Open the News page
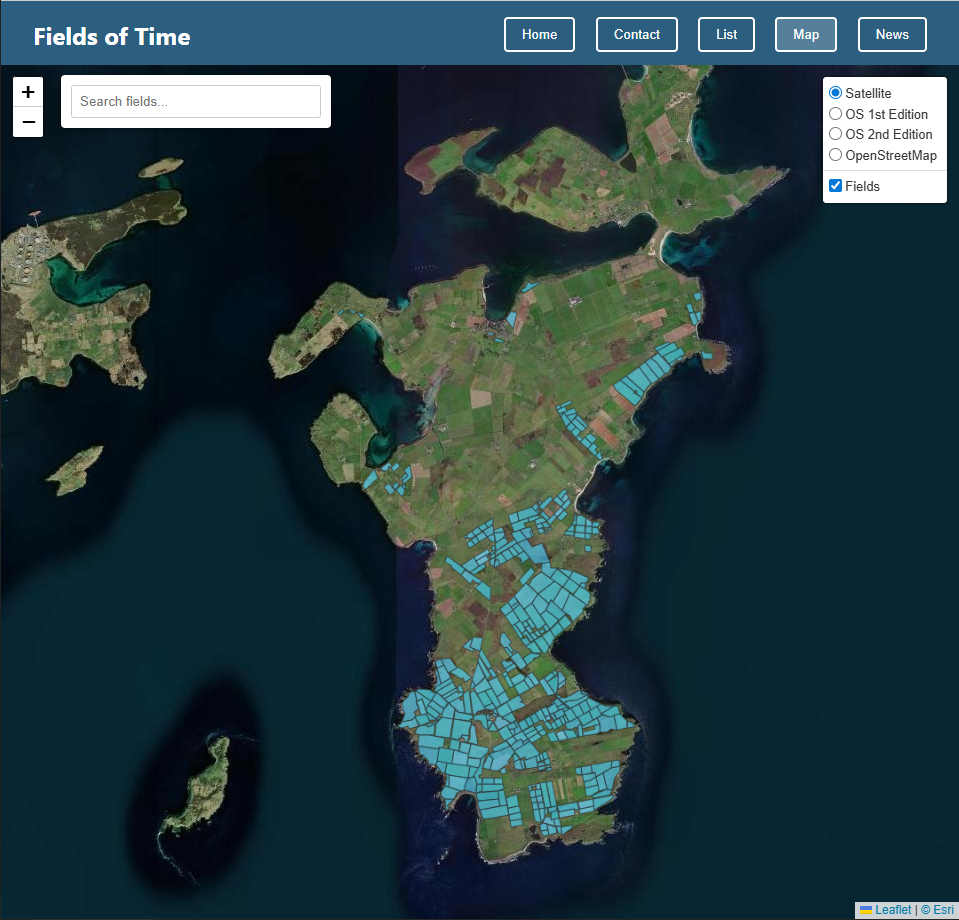Screen dimensions: 959x920 (x=892, y=34)
